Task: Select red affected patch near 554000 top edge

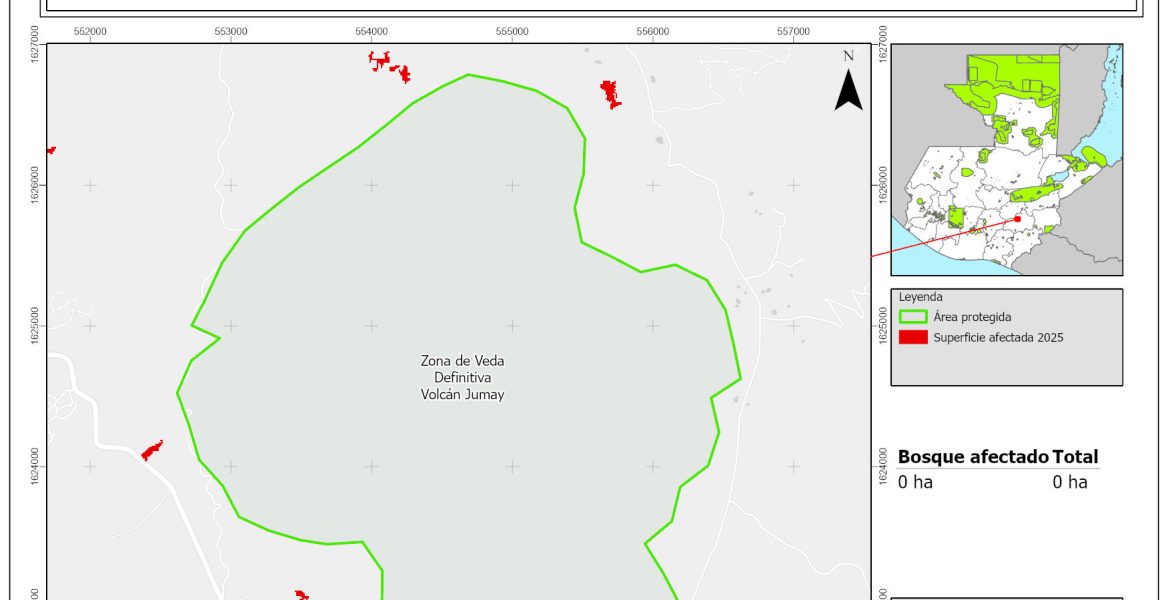Action: 388,65
